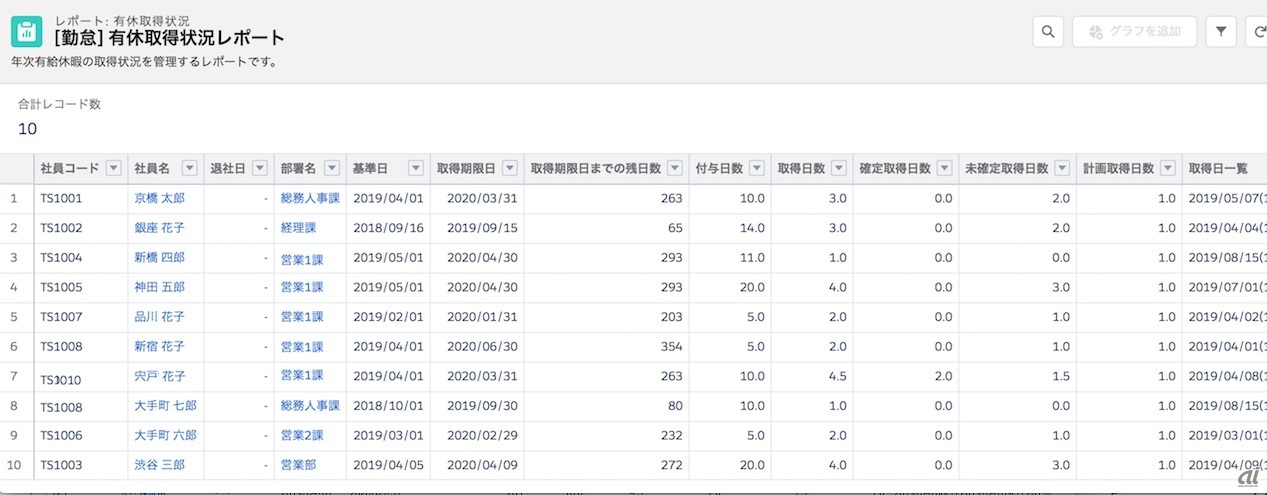Open employee link 京橋 太郎

[x=159, y=199]
